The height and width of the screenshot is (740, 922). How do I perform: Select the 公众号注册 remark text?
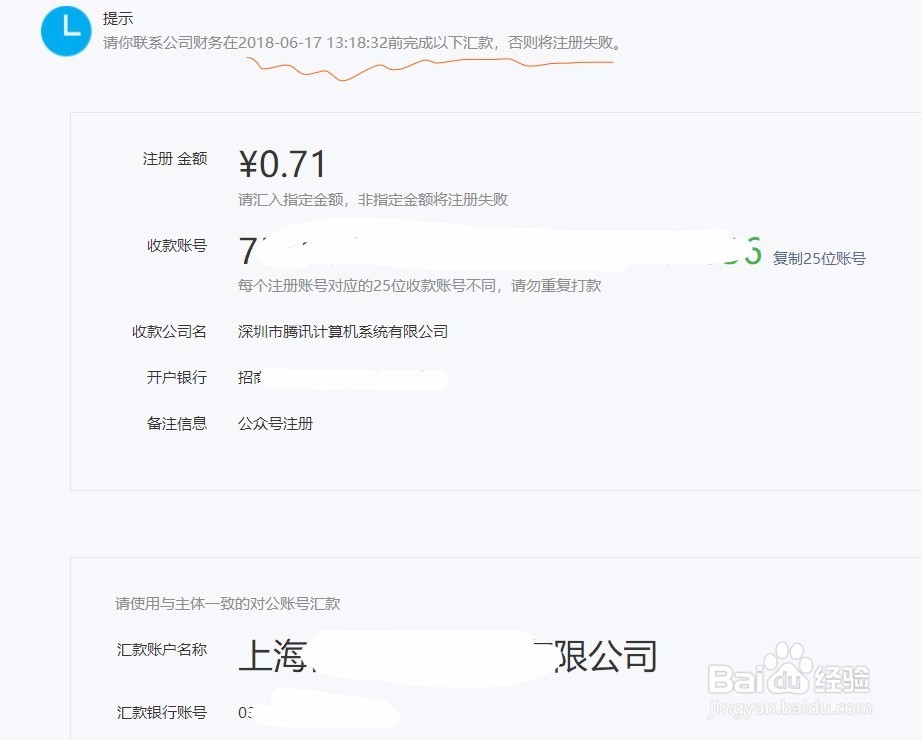(x=275, y=424)
